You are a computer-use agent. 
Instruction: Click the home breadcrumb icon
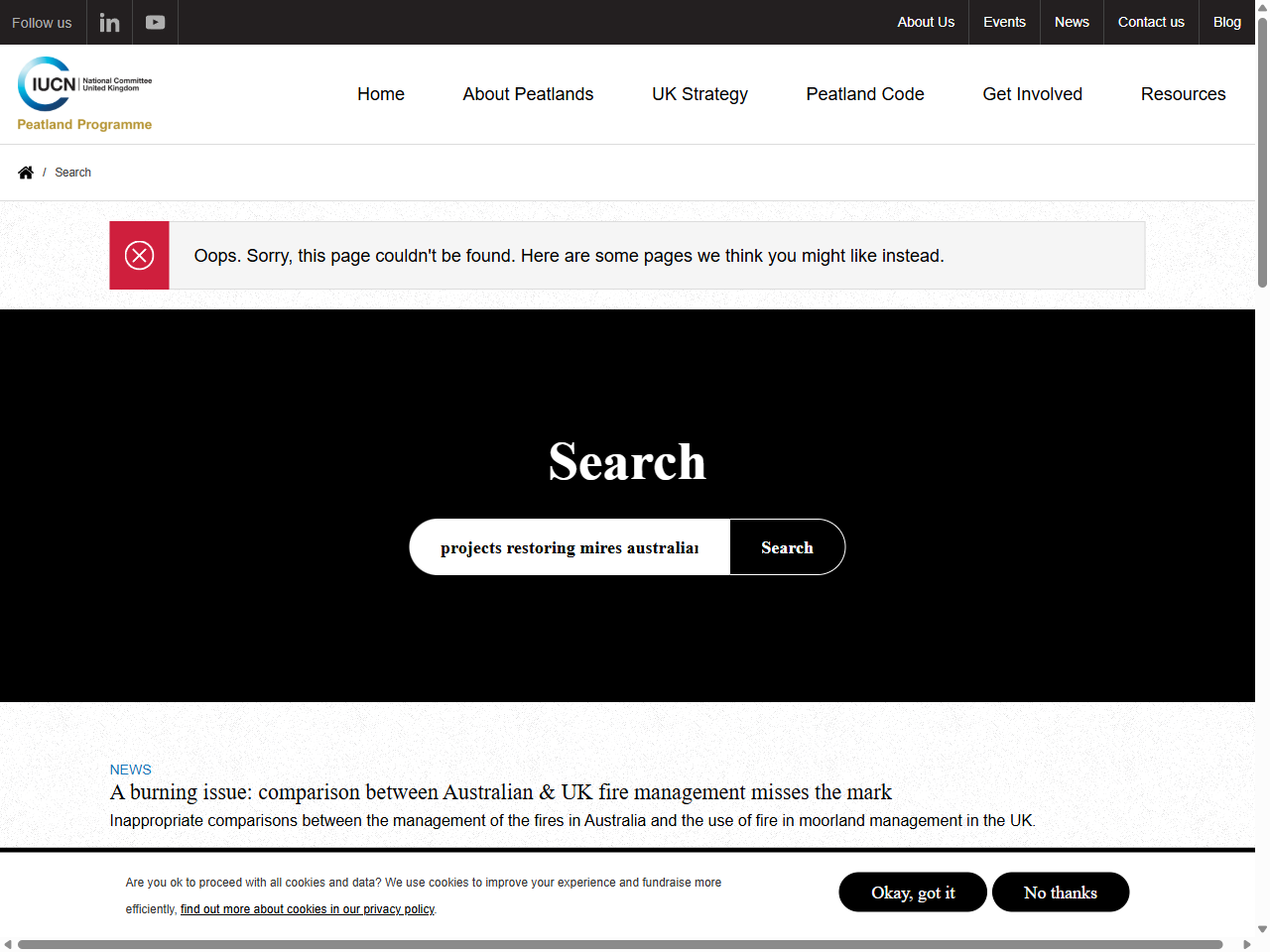point(26,173)
